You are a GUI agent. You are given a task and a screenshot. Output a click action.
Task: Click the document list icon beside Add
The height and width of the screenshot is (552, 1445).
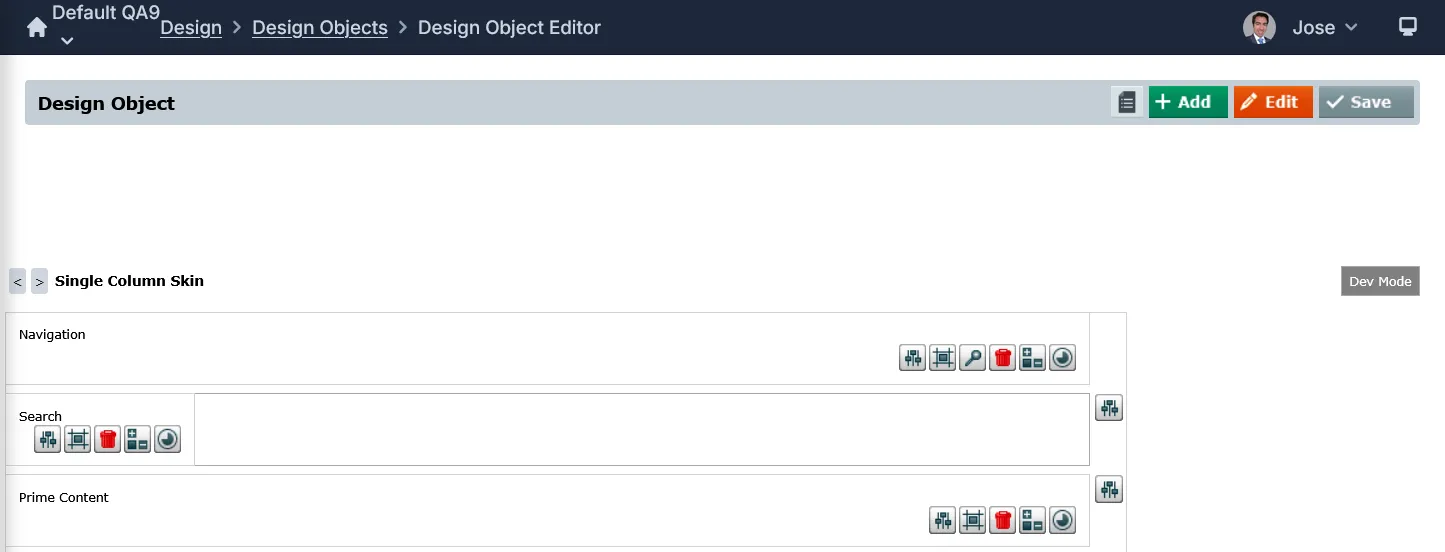pyautogui.click(x=1127, y=102)
